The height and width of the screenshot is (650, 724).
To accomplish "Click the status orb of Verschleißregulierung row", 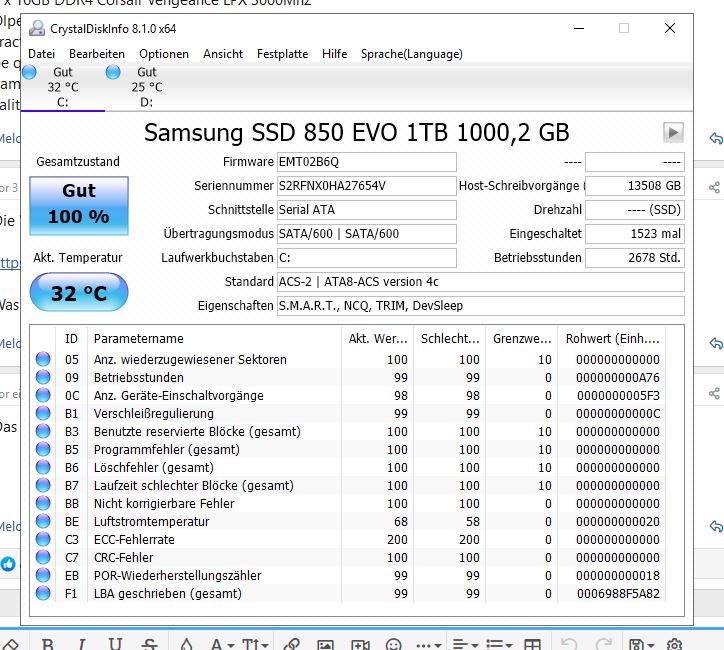I will (x=43, y=413).
